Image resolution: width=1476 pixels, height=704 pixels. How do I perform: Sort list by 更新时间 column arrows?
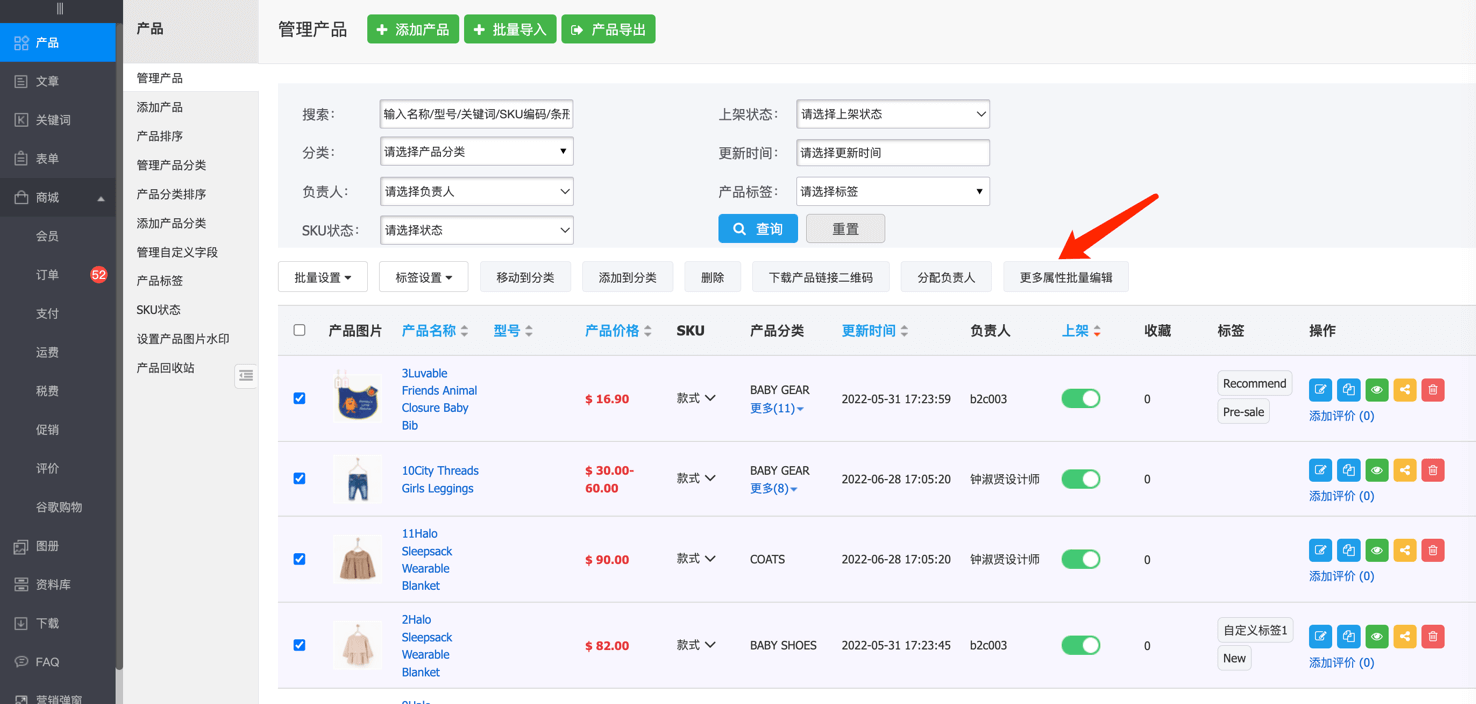pos(875,331)
